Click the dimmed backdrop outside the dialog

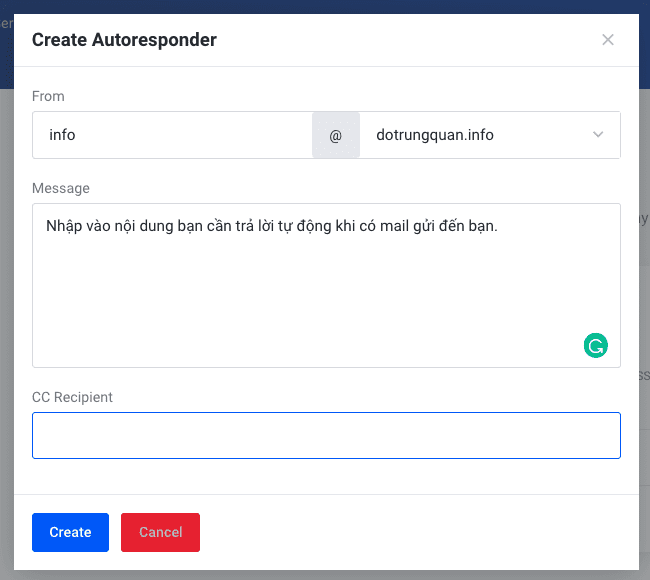point(644,300)
